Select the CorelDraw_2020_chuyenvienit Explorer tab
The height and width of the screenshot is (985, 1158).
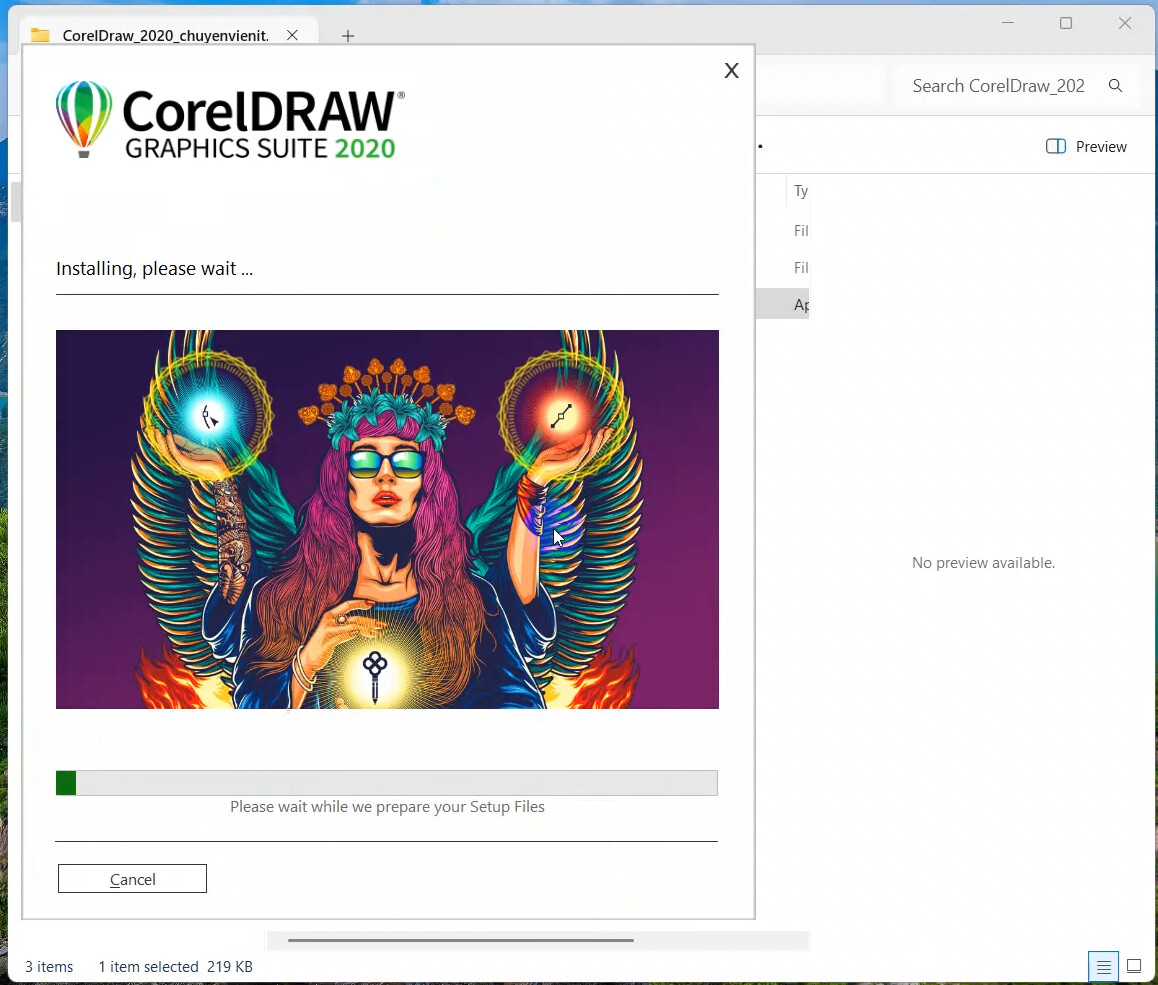tap(165, 35)
